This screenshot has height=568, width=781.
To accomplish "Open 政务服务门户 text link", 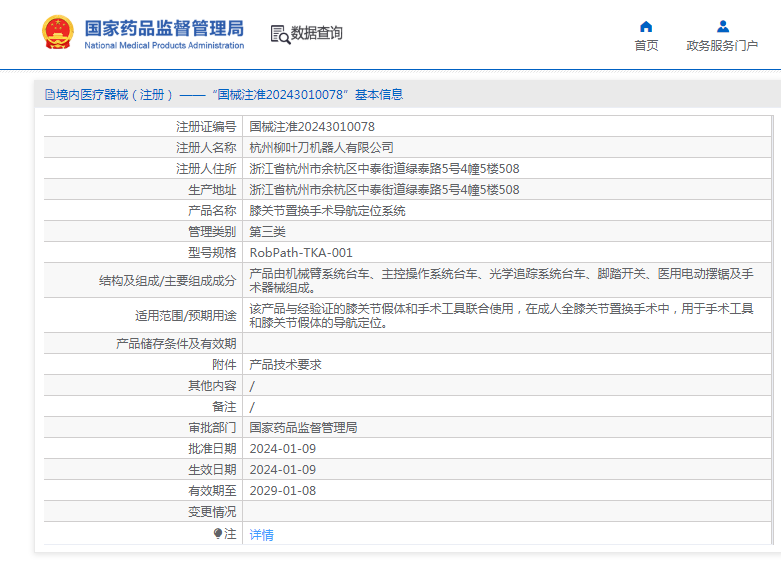I will (722, 46).
